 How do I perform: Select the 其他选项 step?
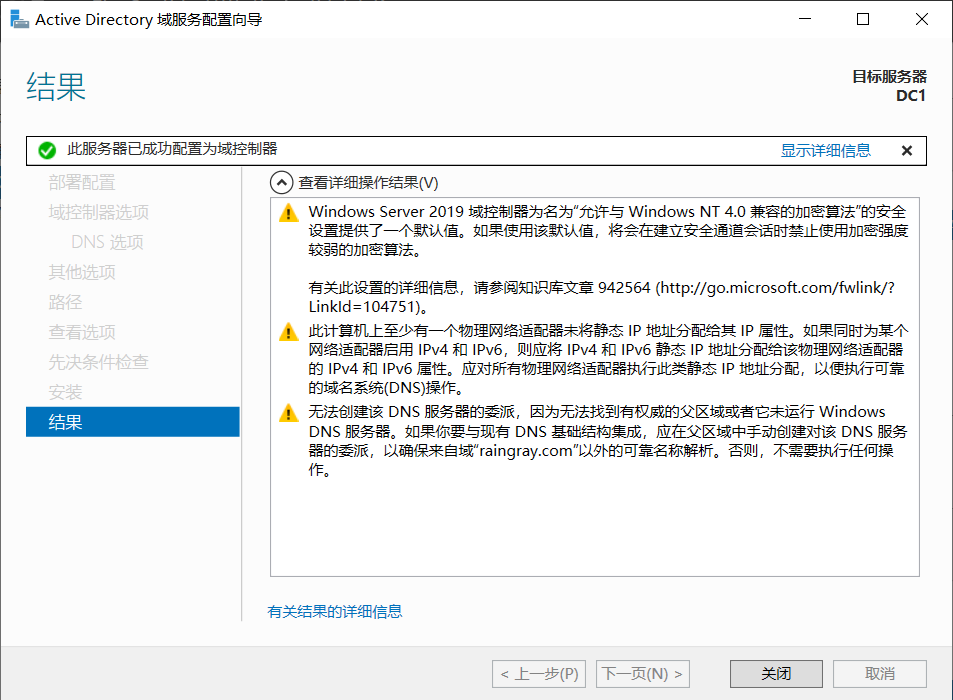[82, 272]
